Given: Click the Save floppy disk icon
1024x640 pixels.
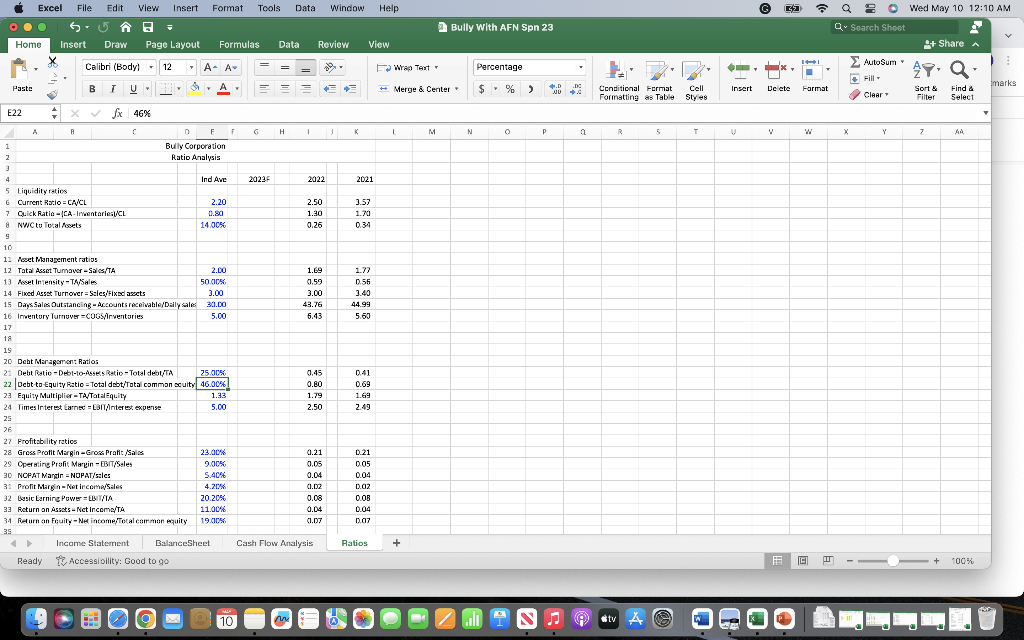Looking at the screenshot, I should tap(148, 27).
